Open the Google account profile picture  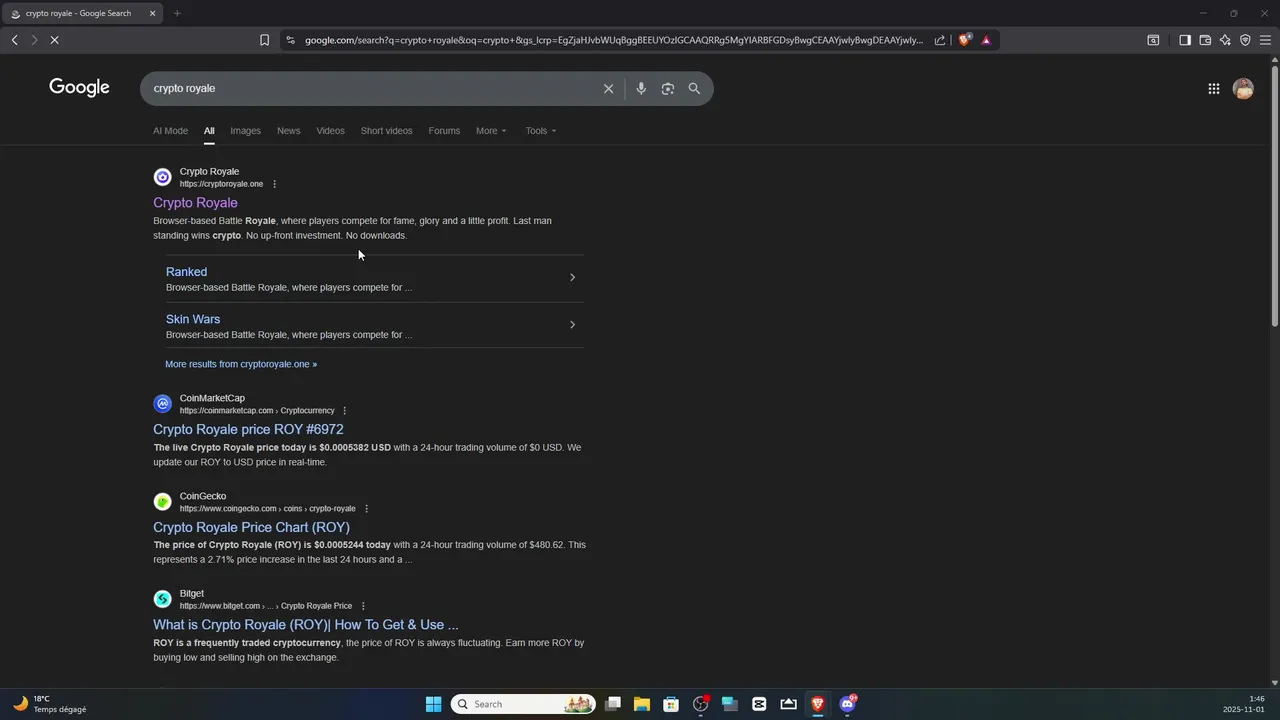click(x=1243, y=89)
